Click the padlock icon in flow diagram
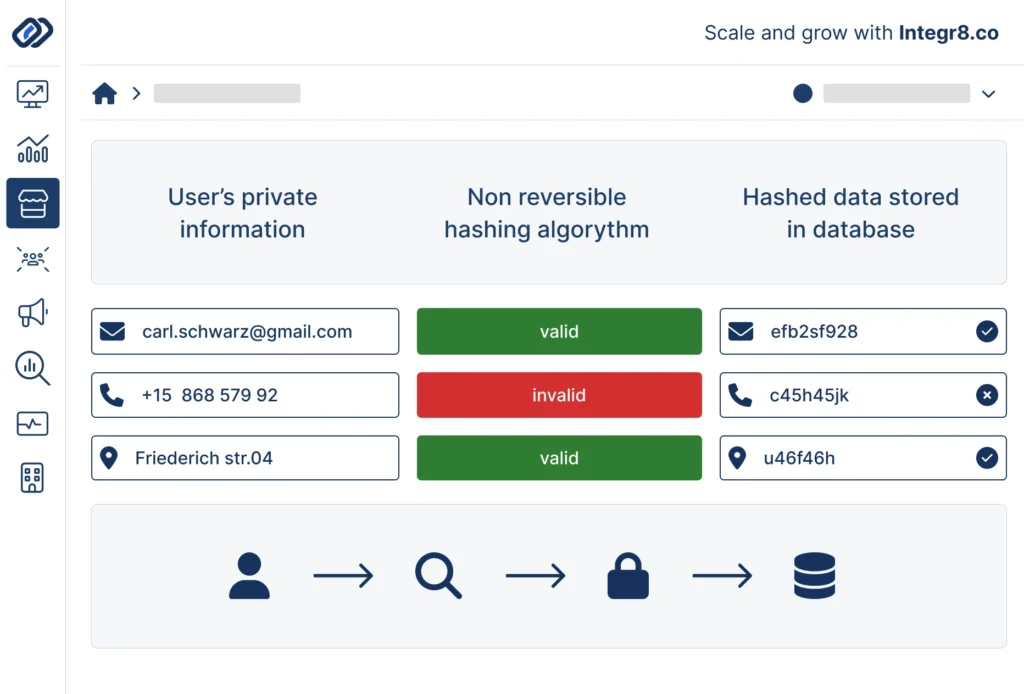The height and width of the screenshot is (694, 1024). 628,576
